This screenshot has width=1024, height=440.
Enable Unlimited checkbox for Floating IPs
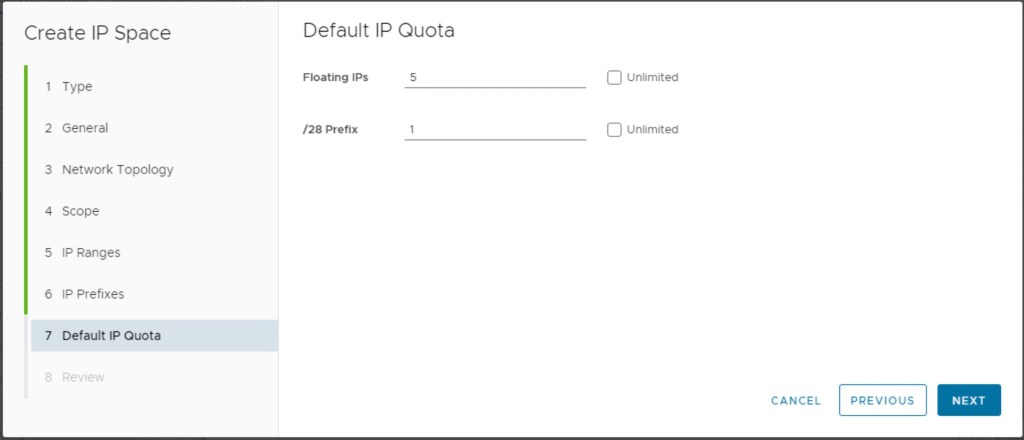614,78
